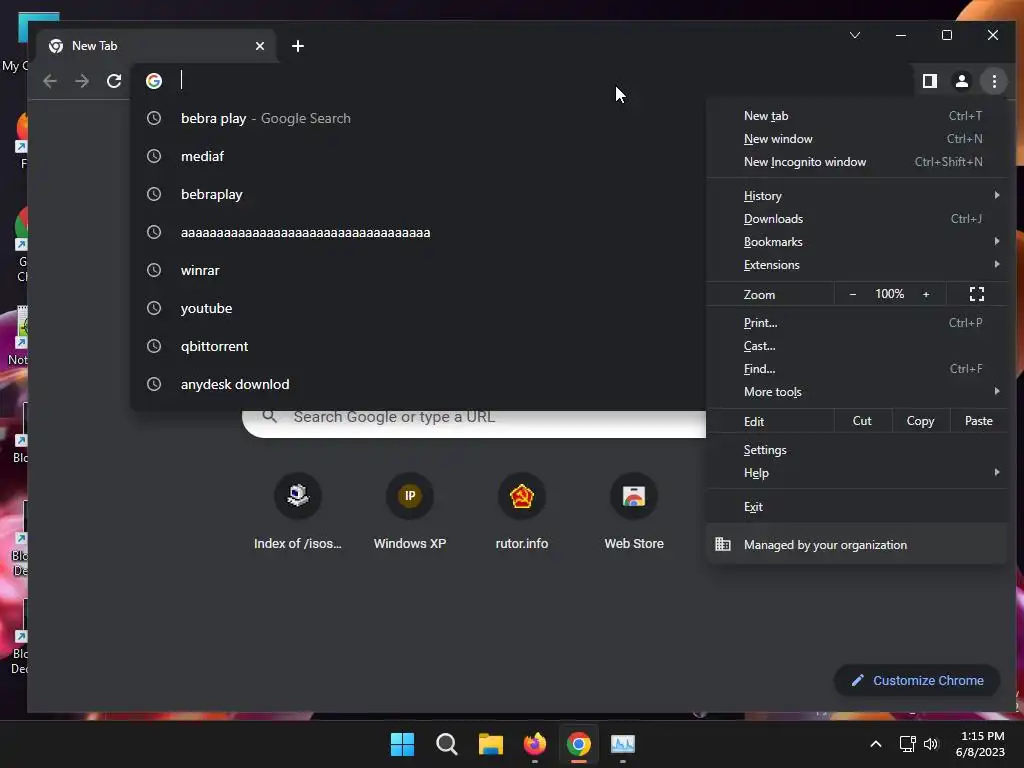Open Web Store shortcut tile
Image resolution: width=1024 pixels, height=768 pixels.
[633, 511]
